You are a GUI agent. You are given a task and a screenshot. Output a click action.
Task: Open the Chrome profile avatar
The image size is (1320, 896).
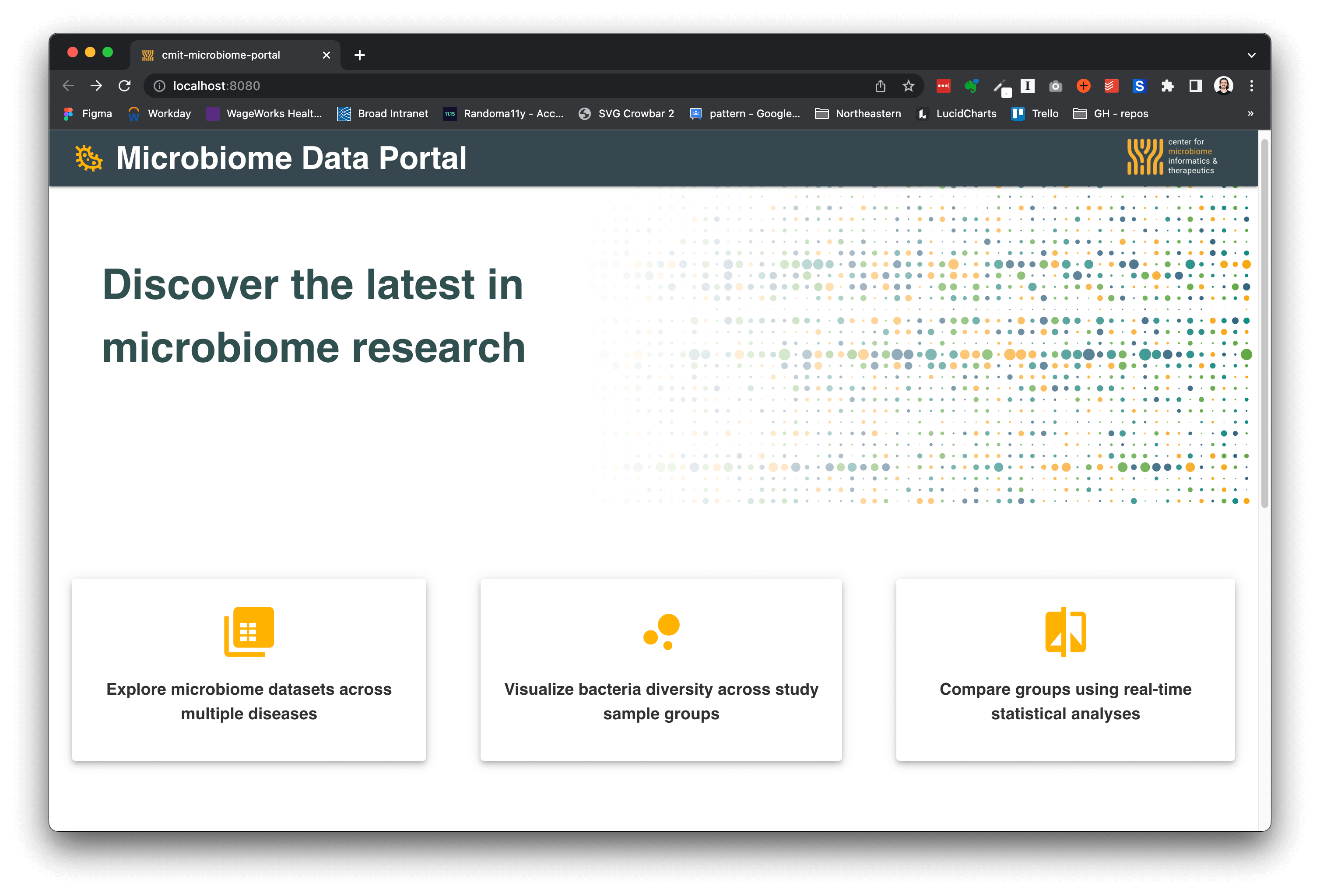tap(1223, 86)
